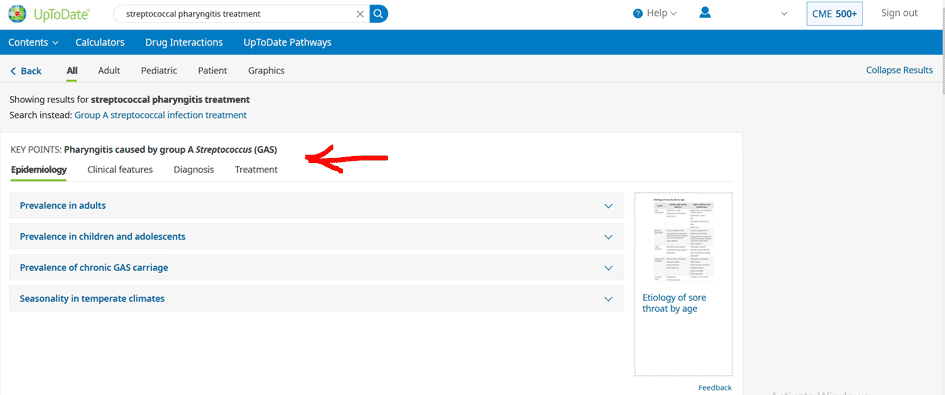This screenshot has width=945, height=395.
Task: Open the account dropdown chevron
Action: tap(784, 14)
